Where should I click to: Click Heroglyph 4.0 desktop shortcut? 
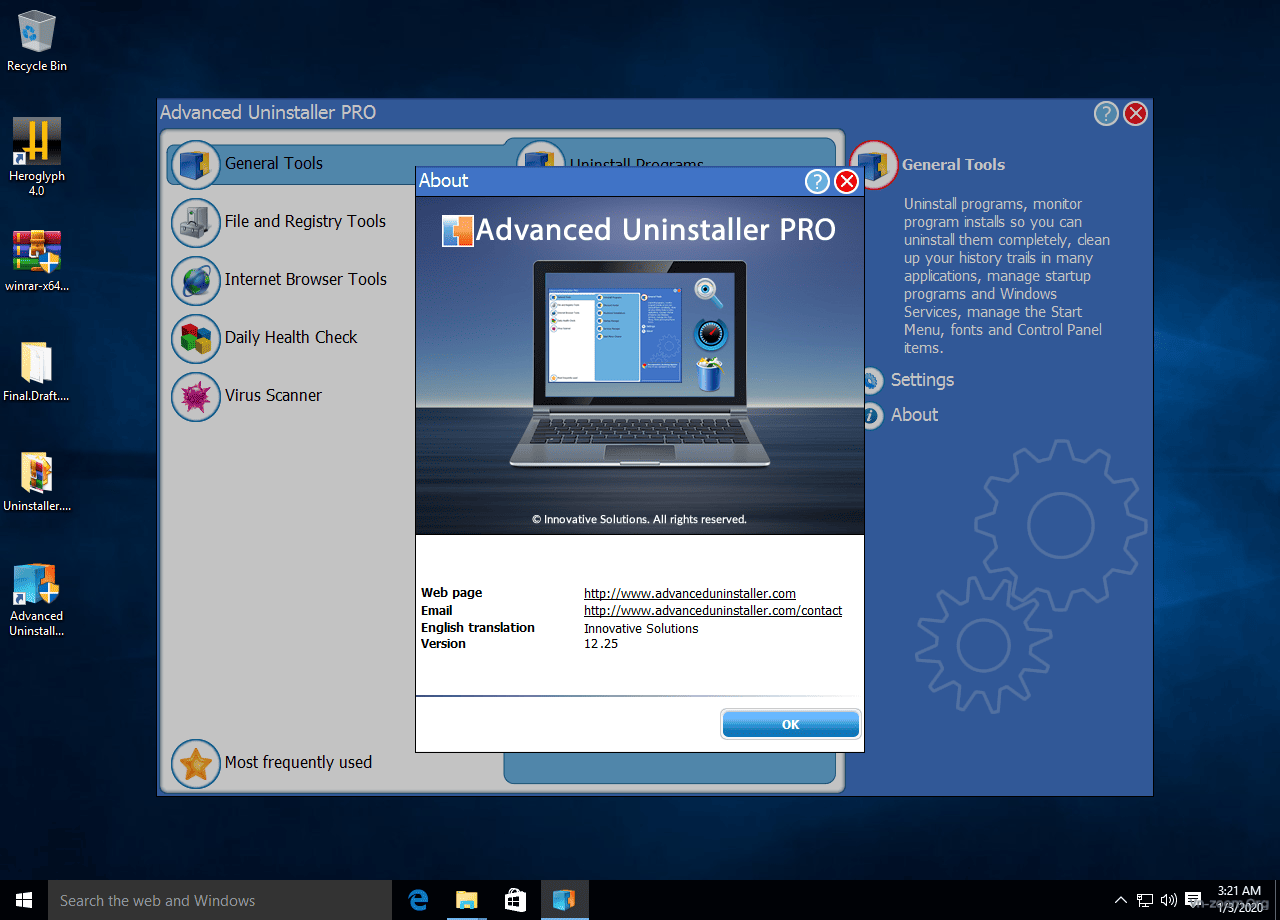[37, 157]
